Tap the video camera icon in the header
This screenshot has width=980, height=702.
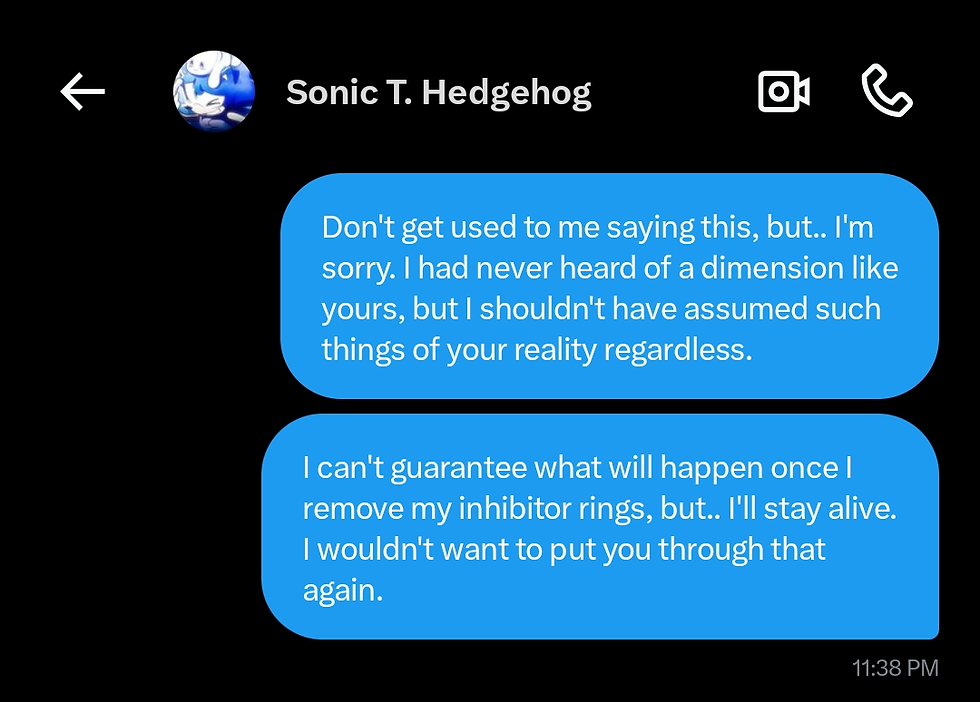(x=783, y=91)
